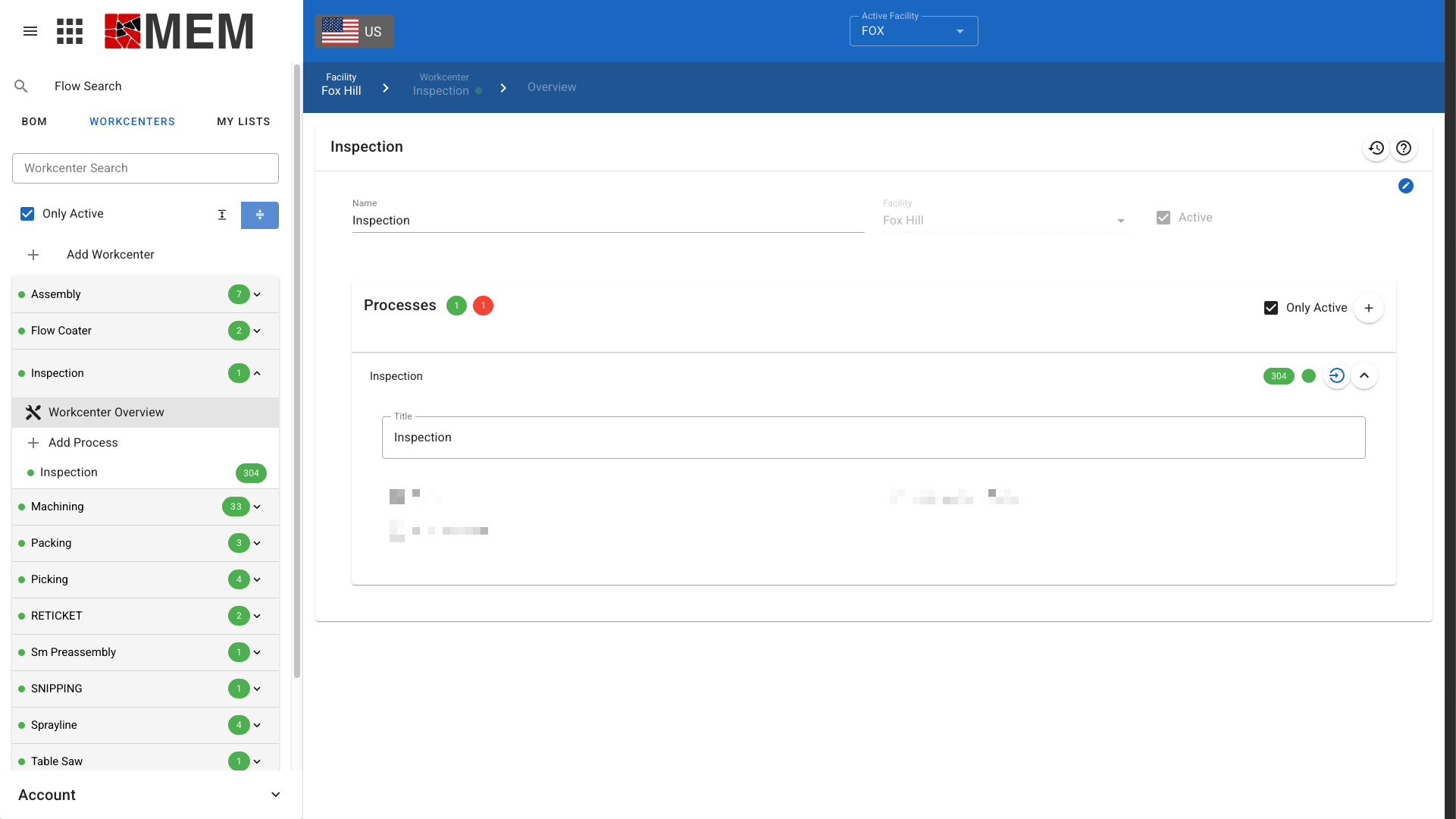Toggle Only Active checkbox in Processes
The width and height of the screenshot is (1456, 819).
[x=1271, y=308]
